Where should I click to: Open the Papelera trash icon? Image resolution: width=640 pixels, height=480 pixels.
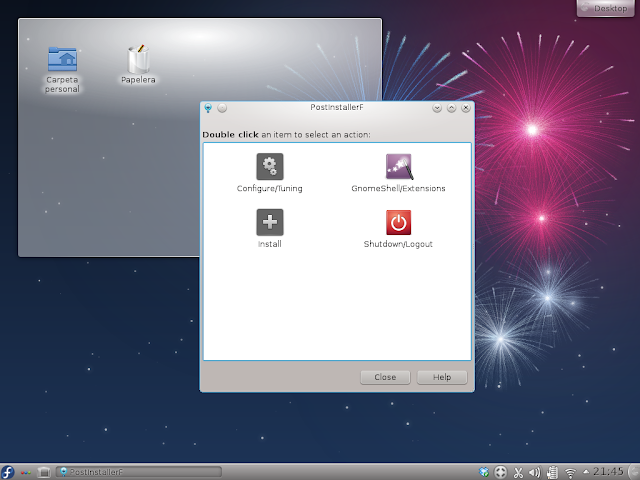[138, 59]
